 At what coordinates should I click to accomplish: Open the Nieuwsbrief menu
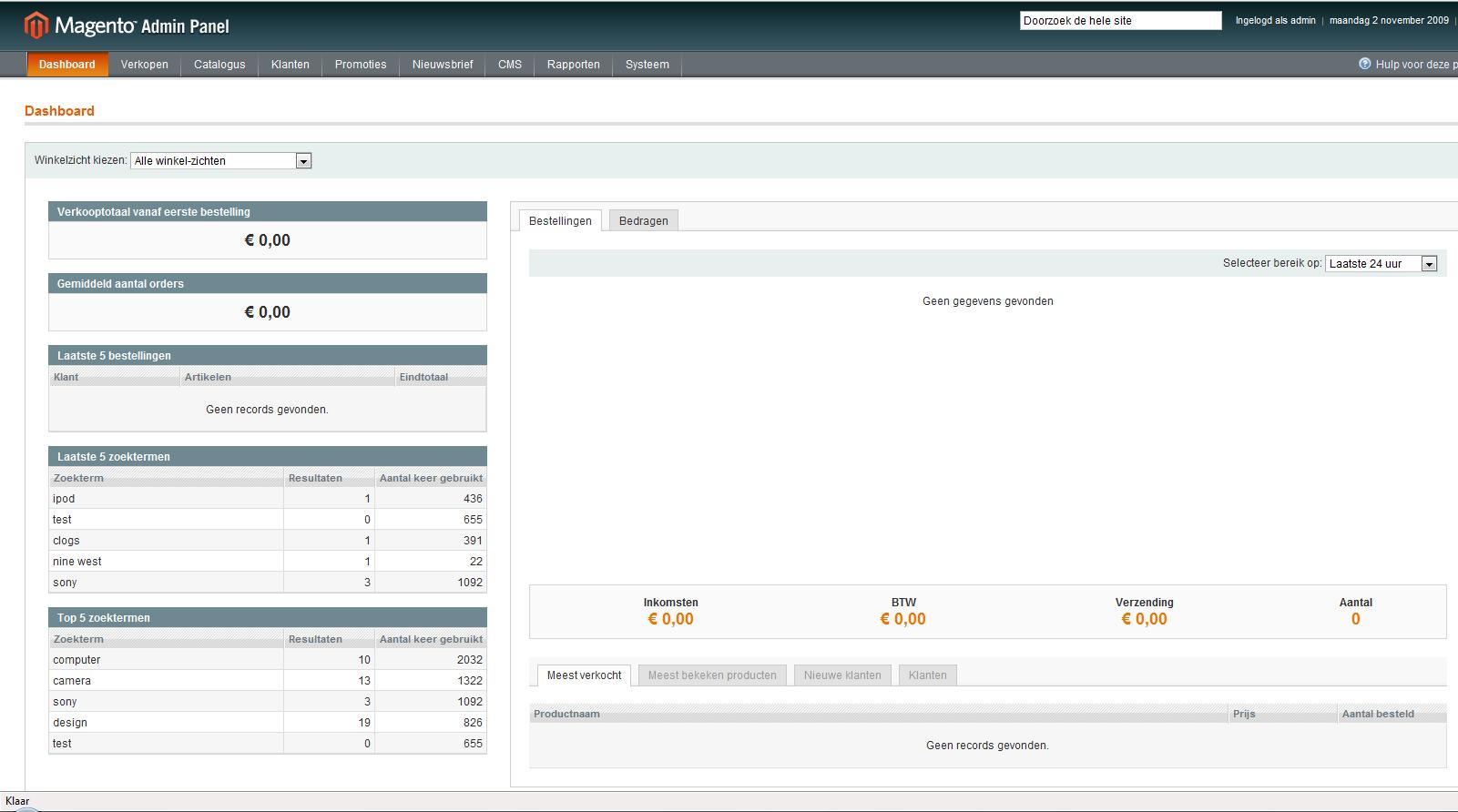(443, 65)
